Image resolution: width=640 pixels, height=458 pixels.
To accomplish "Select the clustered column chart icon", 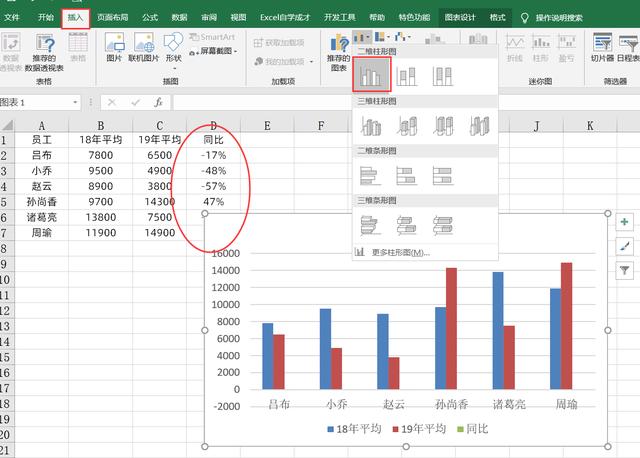I will (371, 75).
